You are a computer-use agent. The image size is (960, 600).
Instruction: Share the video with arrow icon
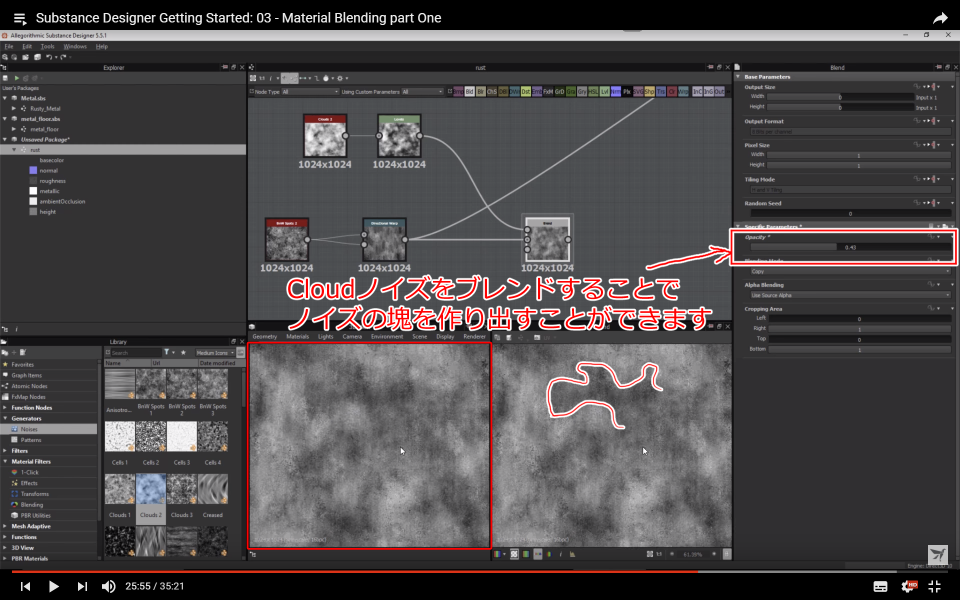(x=940, y=18)
